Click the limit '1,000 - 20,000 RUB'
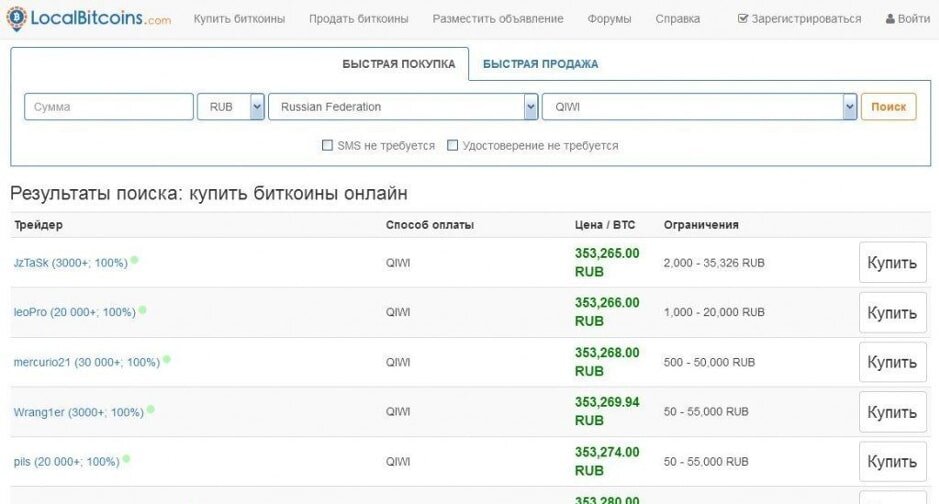Viewport: 939px width, 504px height. tap(714, 312)
